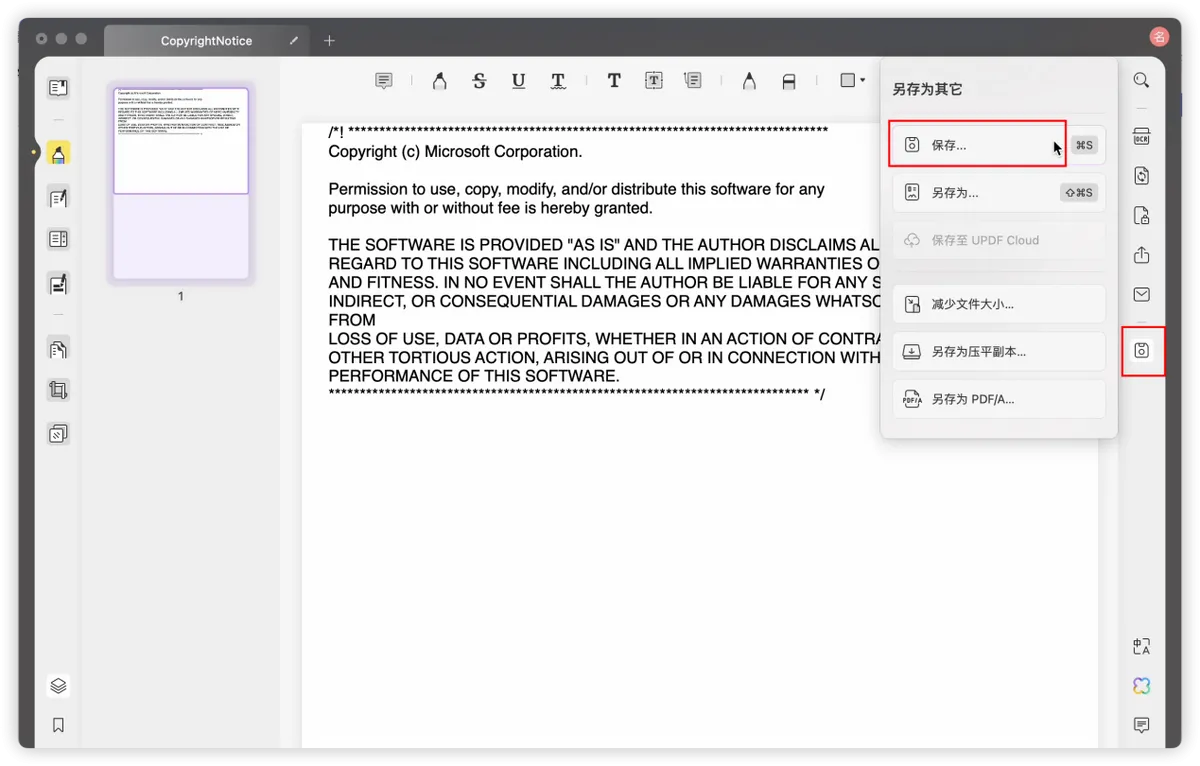Select 保存至 UPDF Cloud option
This screenshot has height=766, width=1200.
coord(998,240)
